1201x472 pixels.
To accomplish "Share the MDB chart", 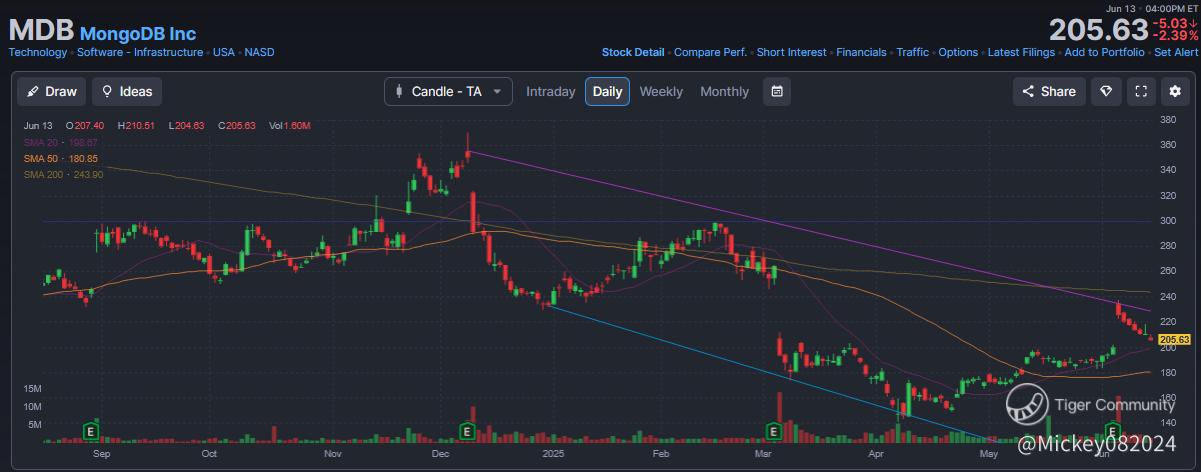I will click(x=1048, y=91).
